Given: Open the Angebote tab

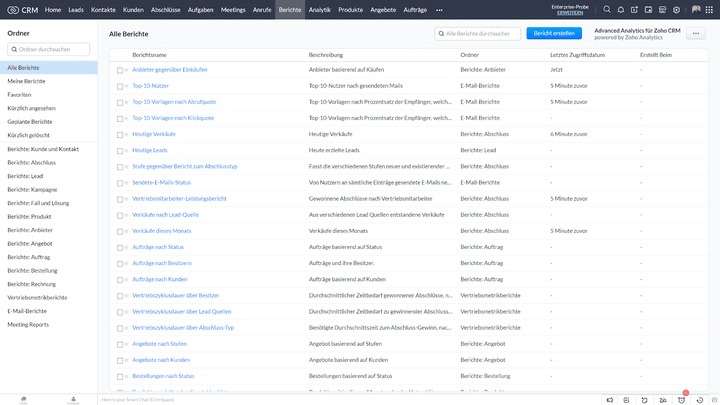Looking at the screenshot, I should (383, 10).
